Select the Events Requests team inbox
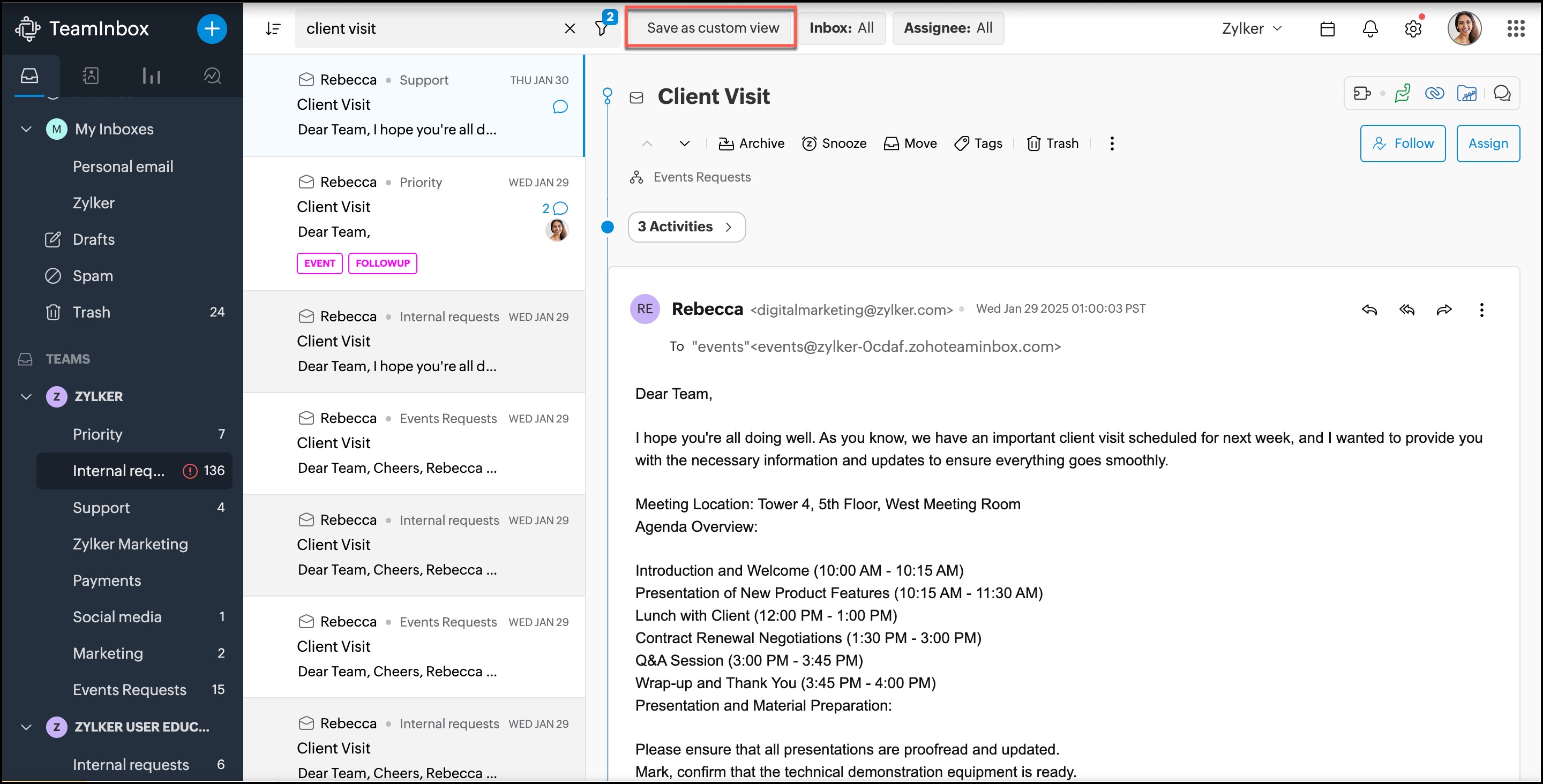Viewport: 1543px width, 784px height. tap(129, 689)
